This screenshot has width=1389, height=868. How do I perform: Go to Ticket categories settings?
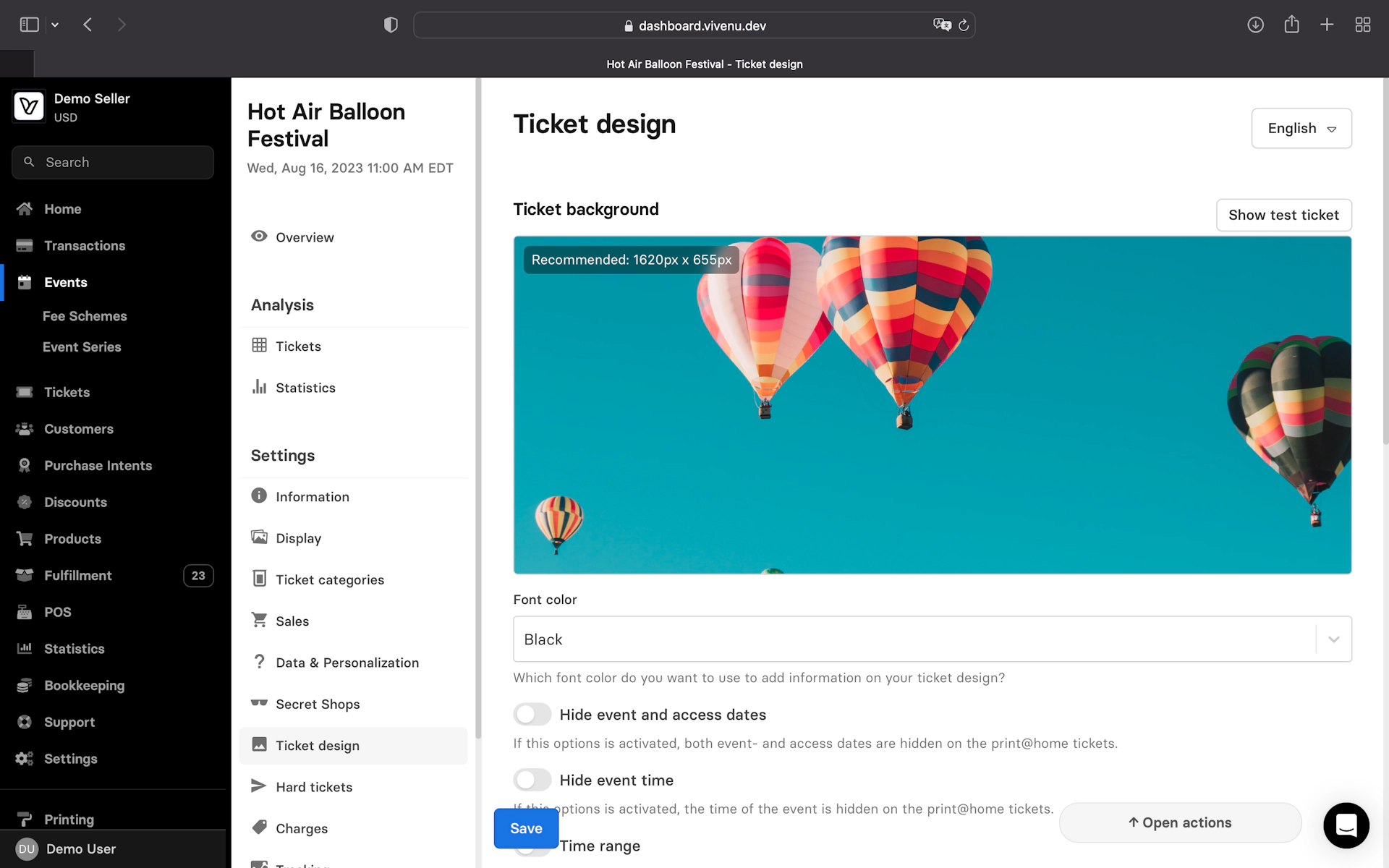[x=329, y=580]
